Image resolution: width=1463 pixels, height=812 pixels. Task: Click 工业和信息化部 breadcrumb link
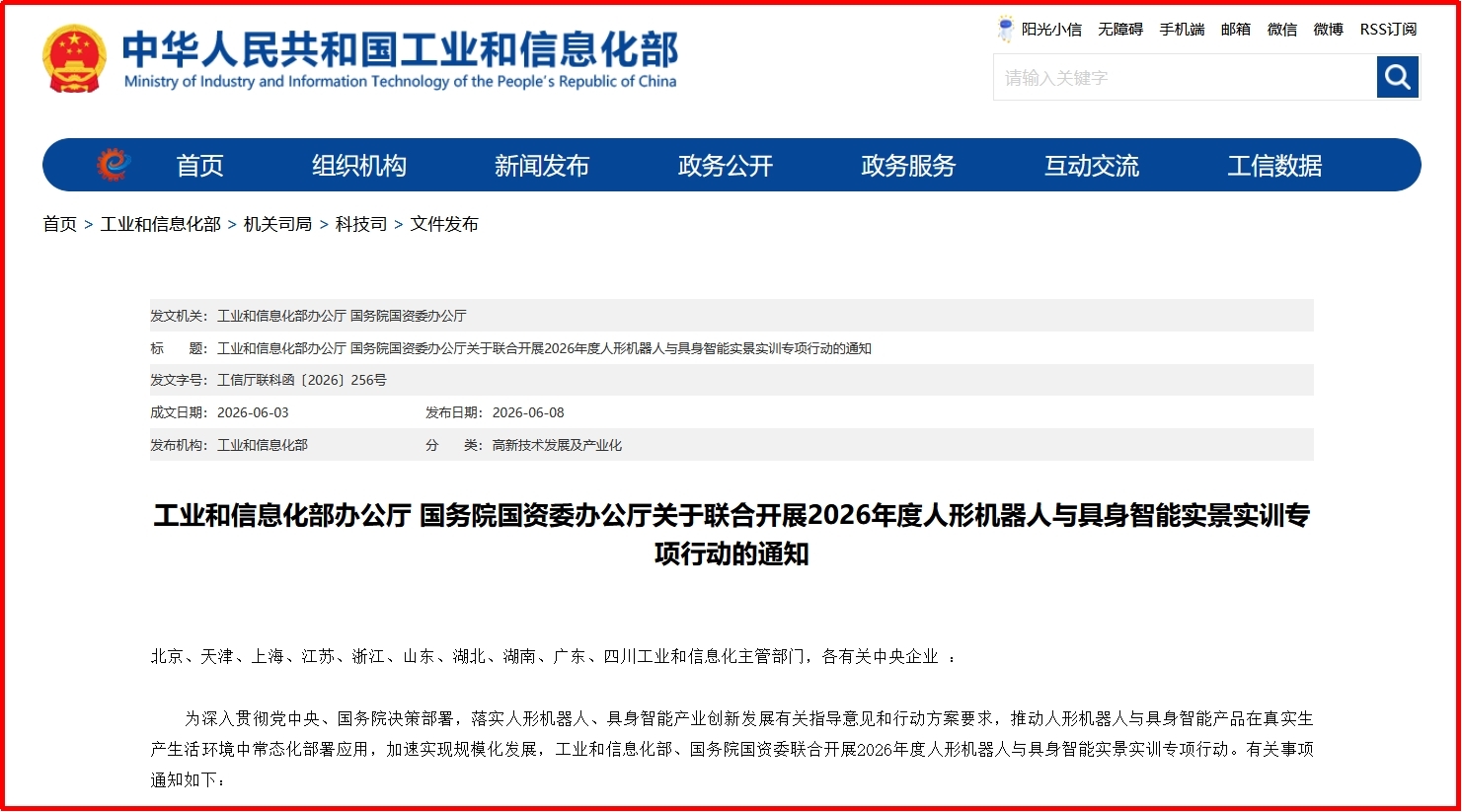tap(161, 224)
